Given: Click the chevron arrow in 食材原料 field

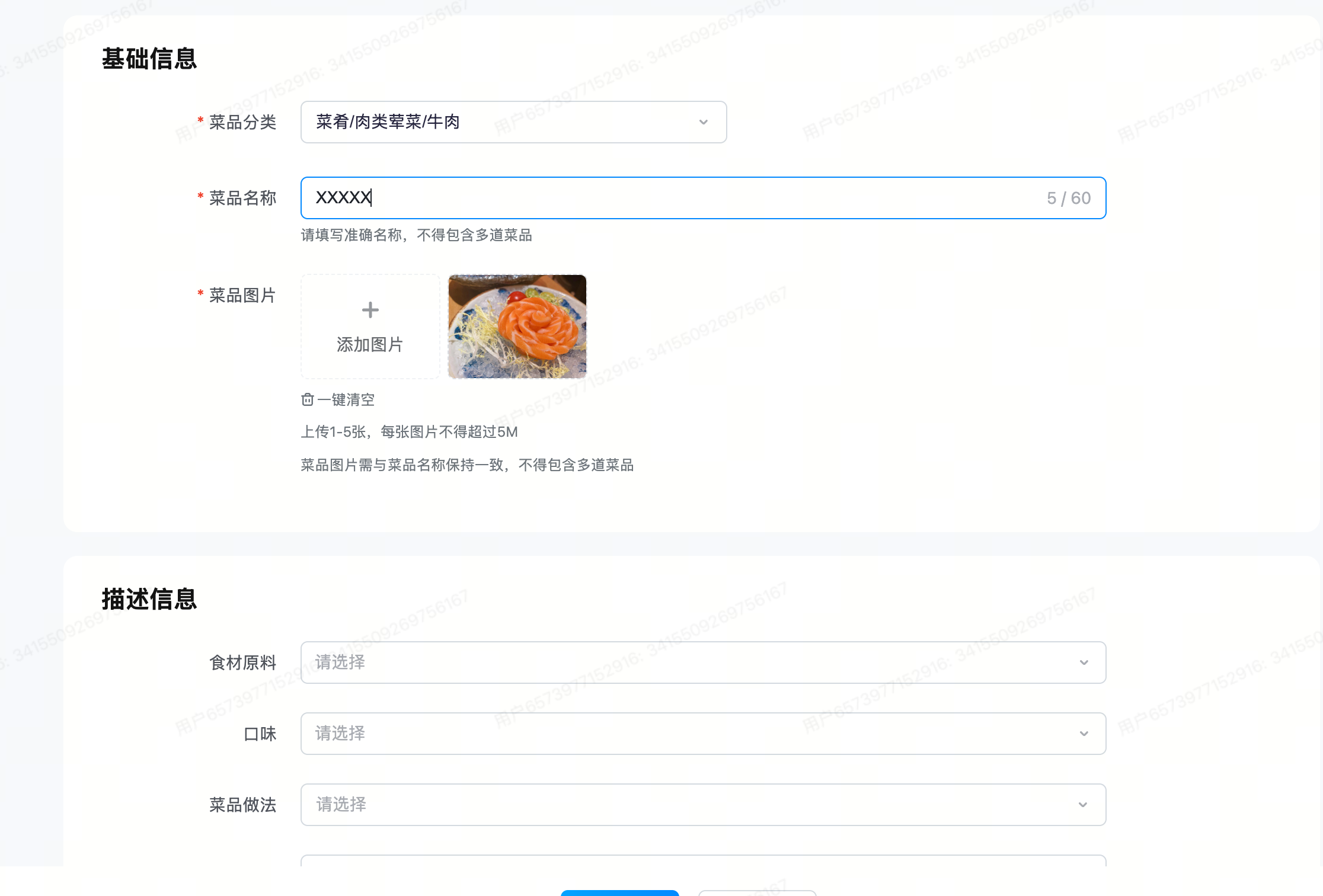Looking at the screenshot, I should pyautogui.click(x=1084, y=663).
